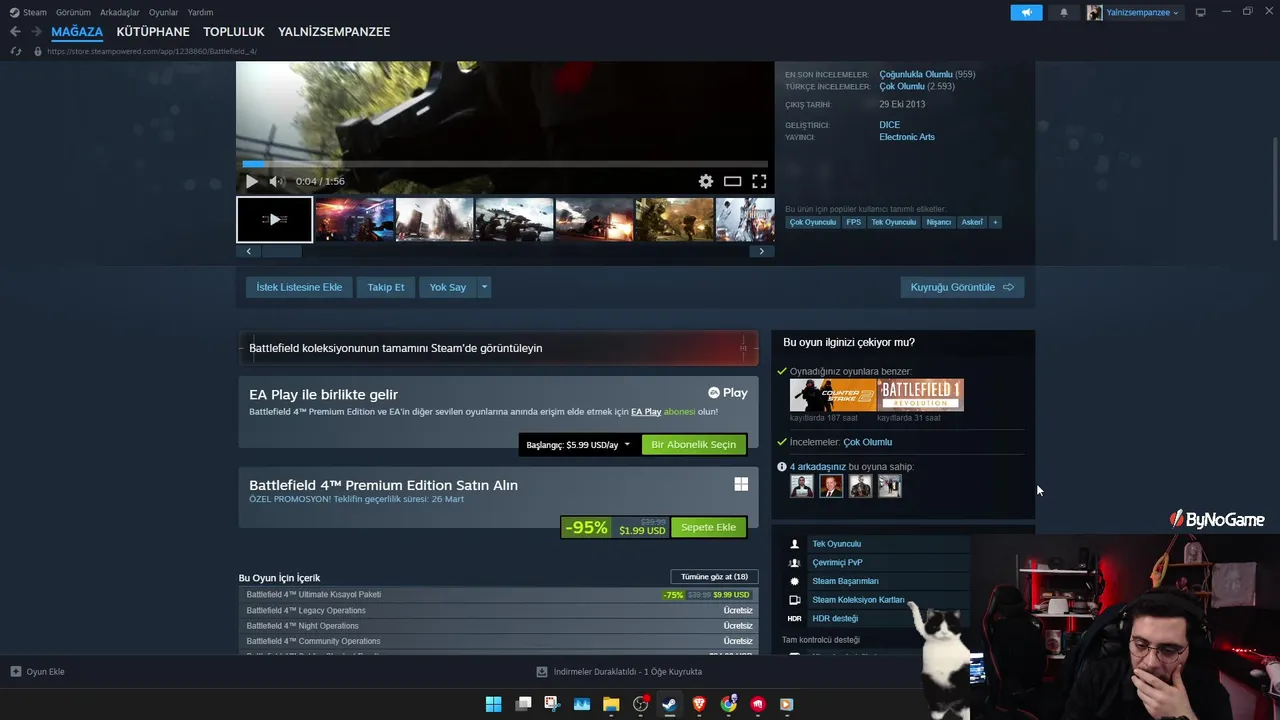Click the Counter-Strike 2 game image
Screen dimensions: 1280x720
coord(833,395)
